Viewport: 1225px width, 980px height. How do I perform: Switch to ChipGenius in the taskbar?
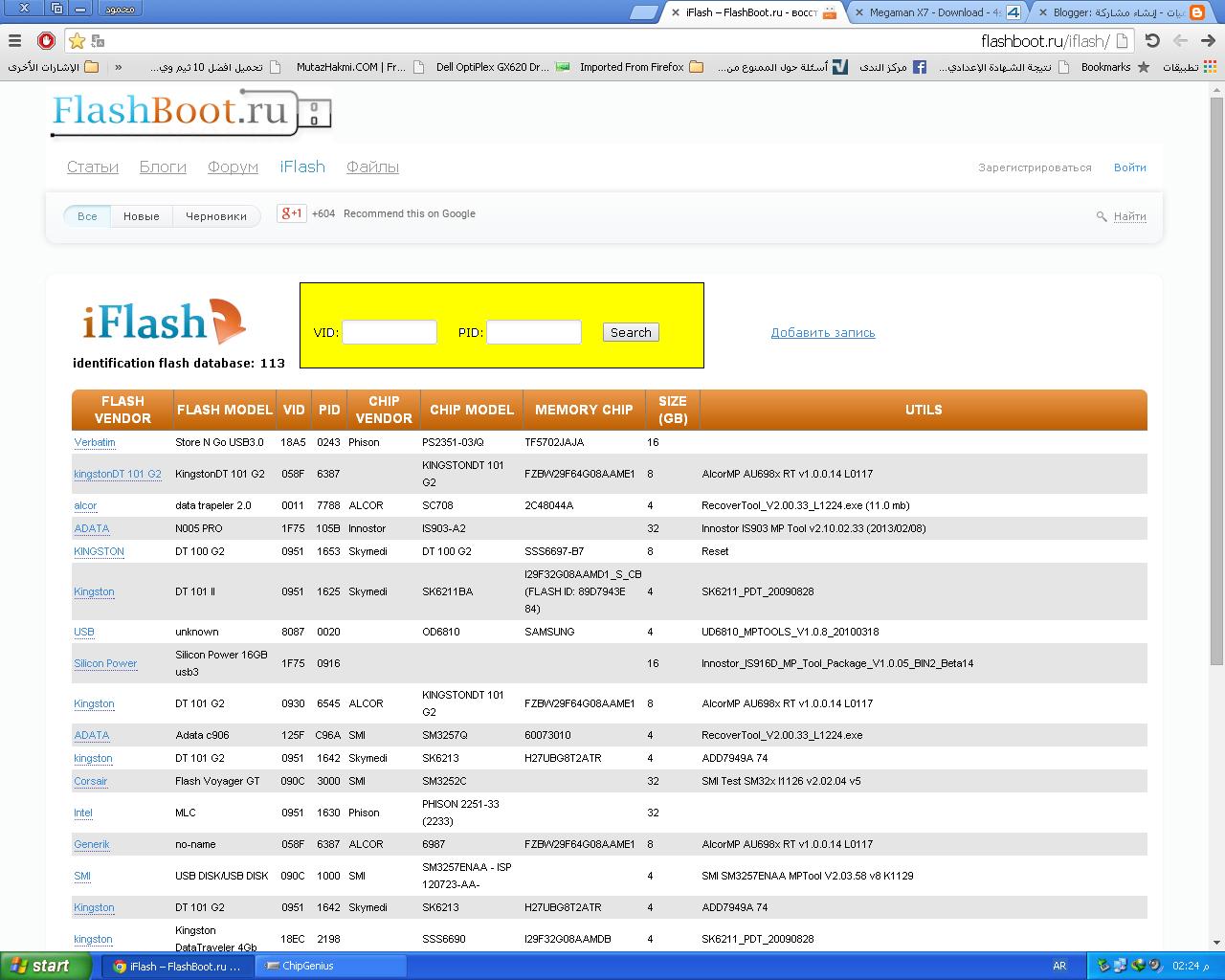point(332,966)
